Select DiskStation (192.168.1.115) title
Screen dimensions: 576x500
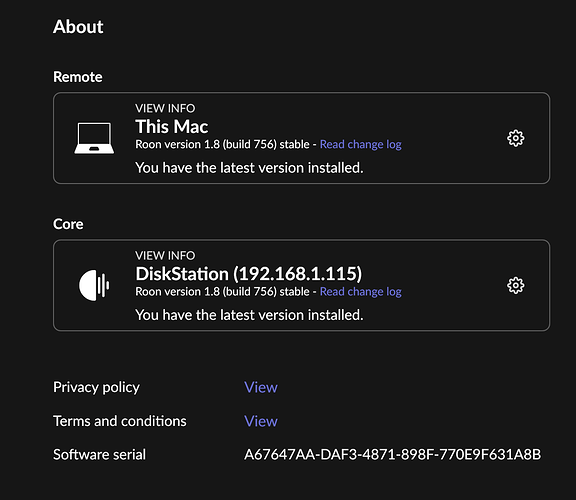pyautogui.click(x=249, y=274)
